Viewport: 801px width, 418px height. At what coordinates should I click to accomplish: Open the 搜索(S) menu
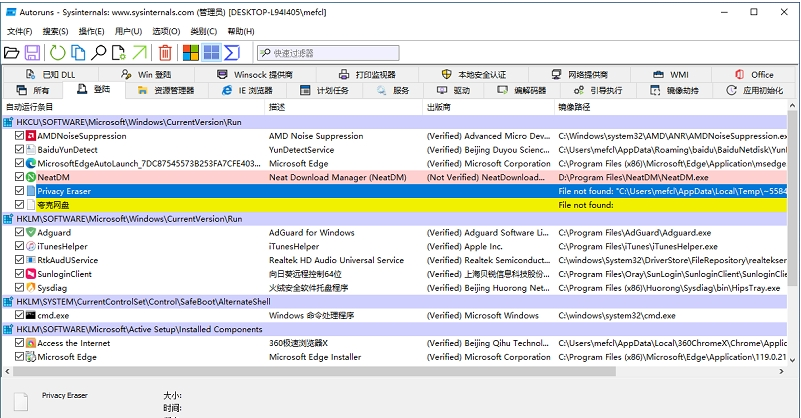55,31
